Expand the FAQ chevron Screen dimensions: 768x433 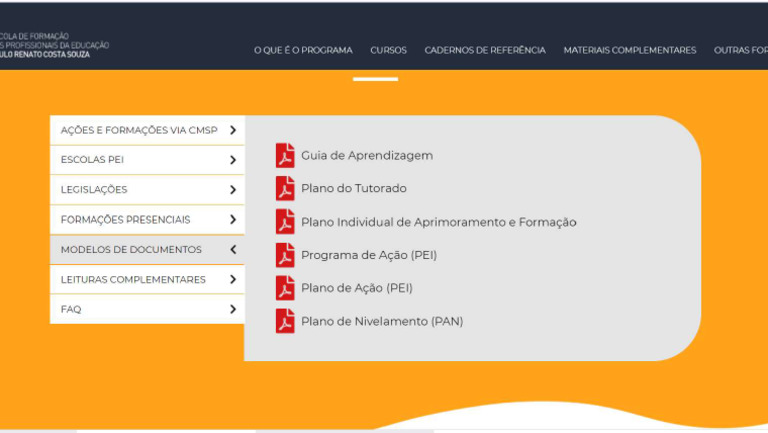click(x=233, y=309)
